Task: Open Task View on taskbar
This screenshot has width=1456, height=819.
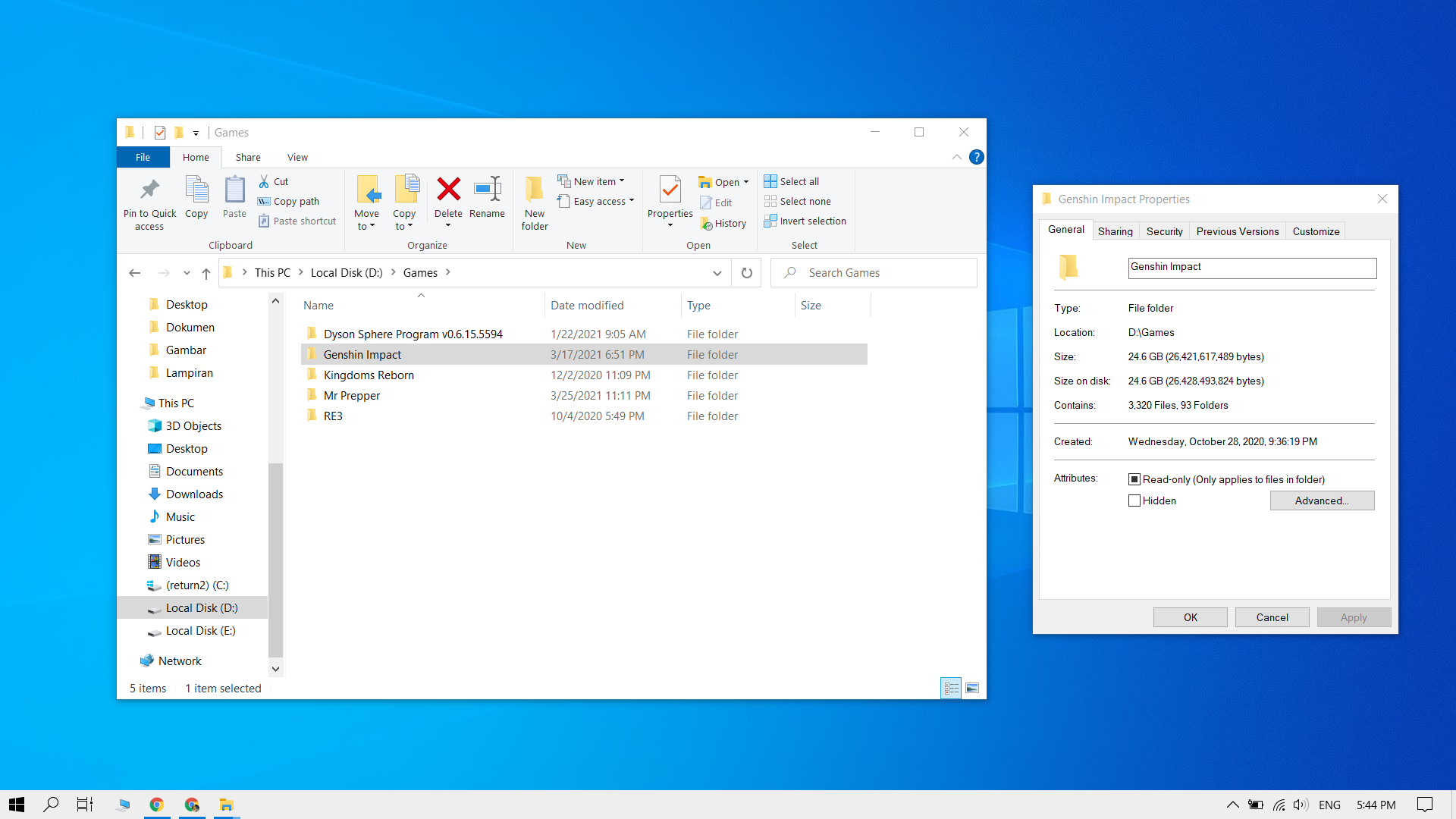Action: 85,805
